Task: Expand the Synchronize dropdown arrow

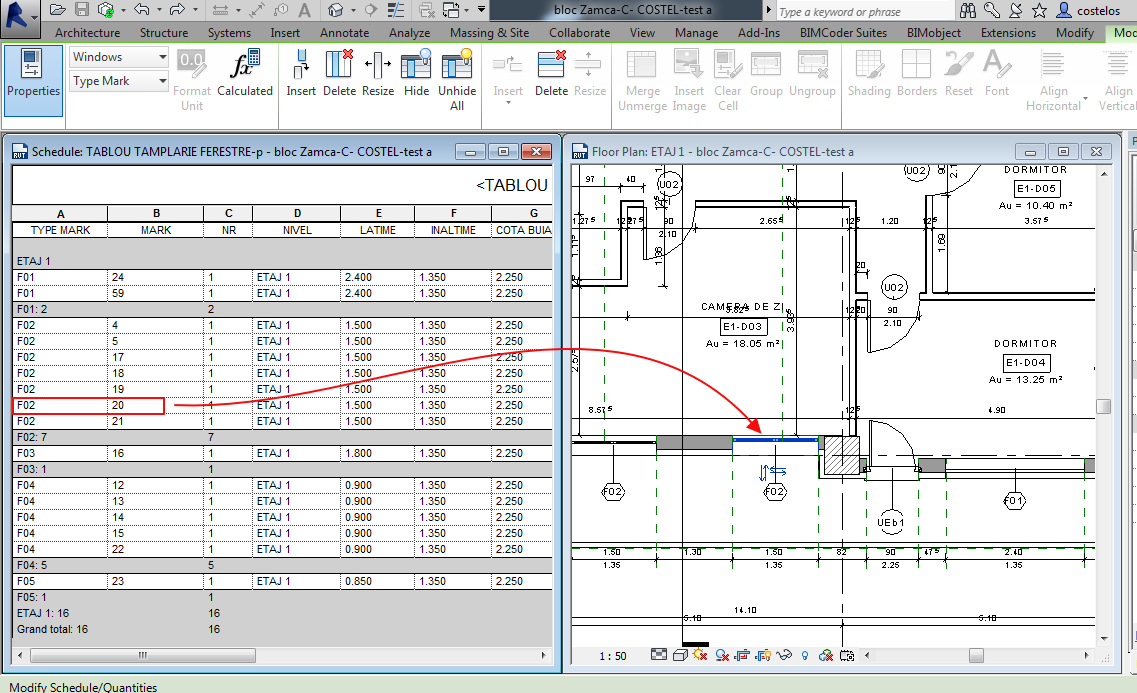Action: 123,10
